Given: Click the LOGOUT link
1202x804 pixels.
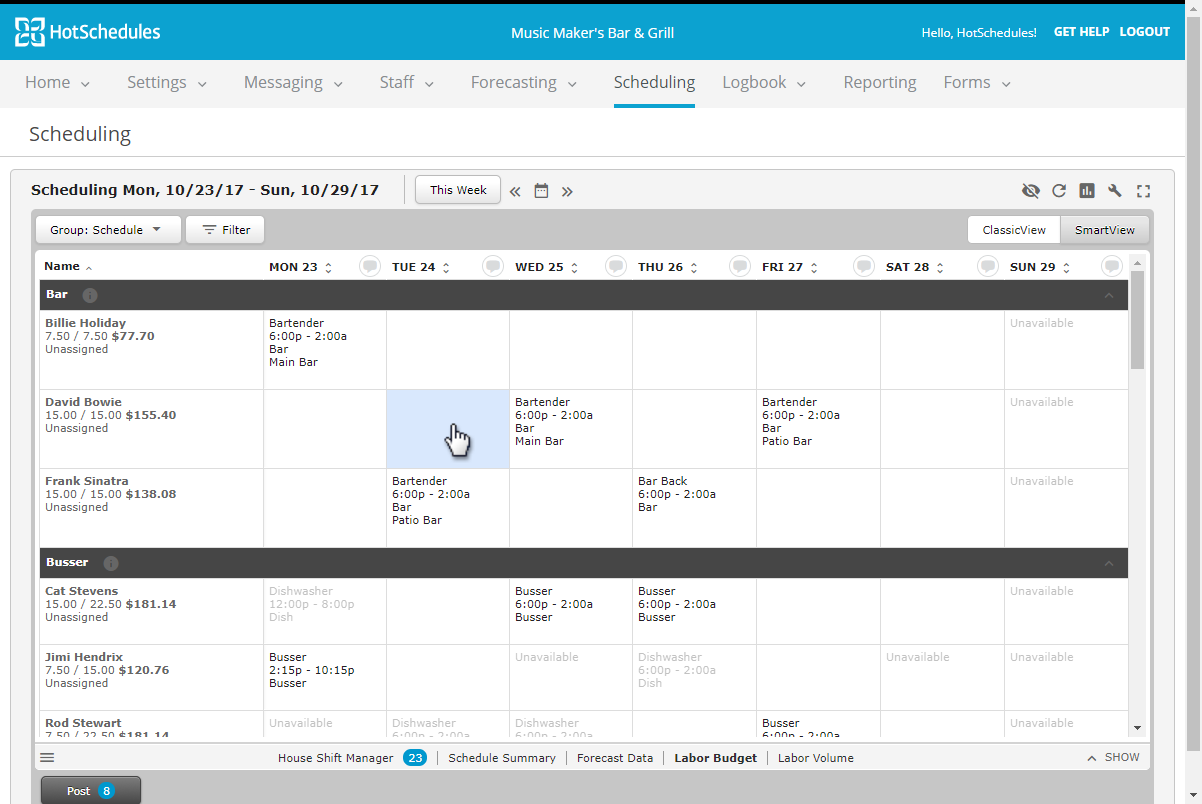Looking at the screenshot, I should point(1144,32).
